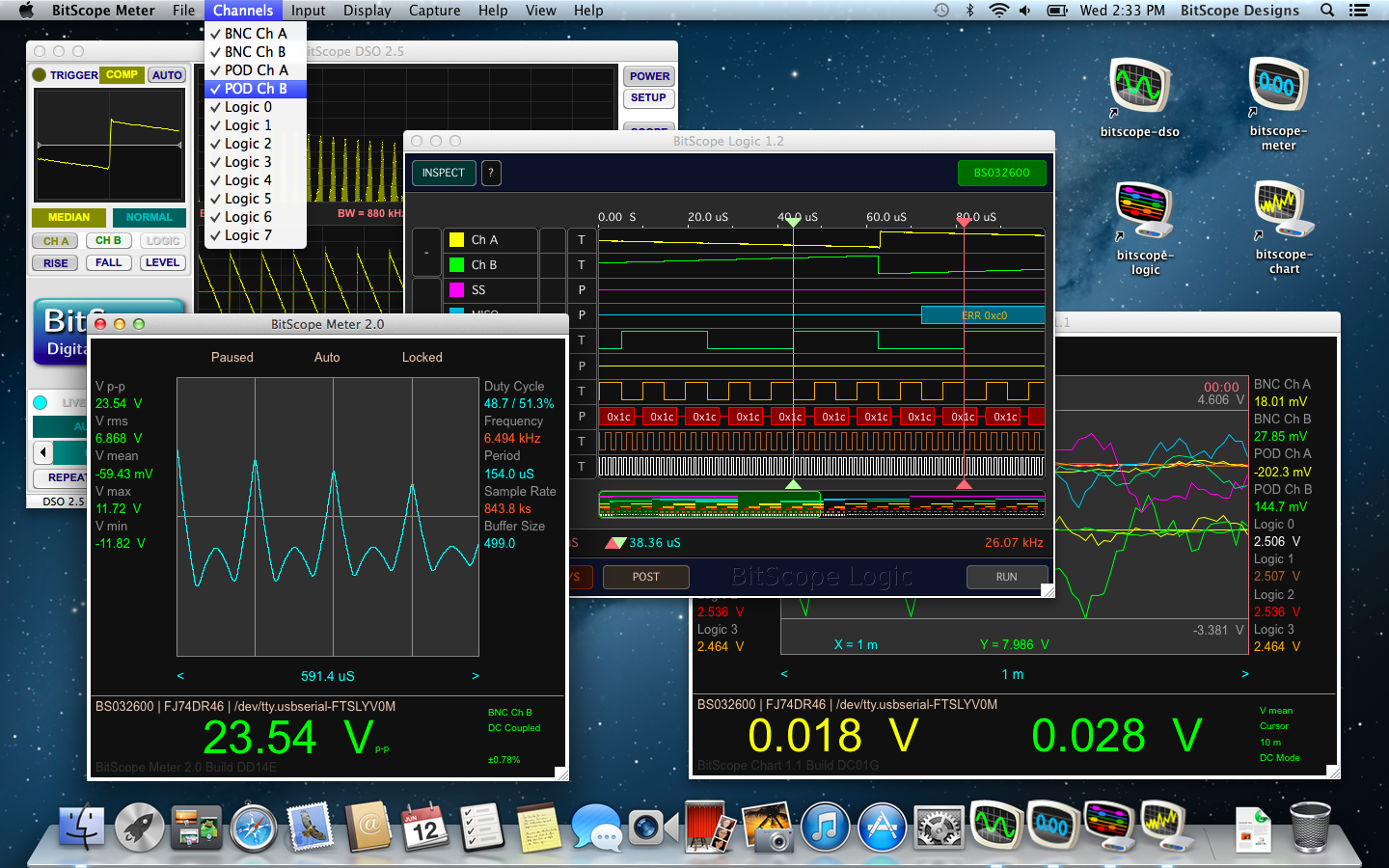Uncheck BNC Ch B in Channels menu

coord(256,51)
